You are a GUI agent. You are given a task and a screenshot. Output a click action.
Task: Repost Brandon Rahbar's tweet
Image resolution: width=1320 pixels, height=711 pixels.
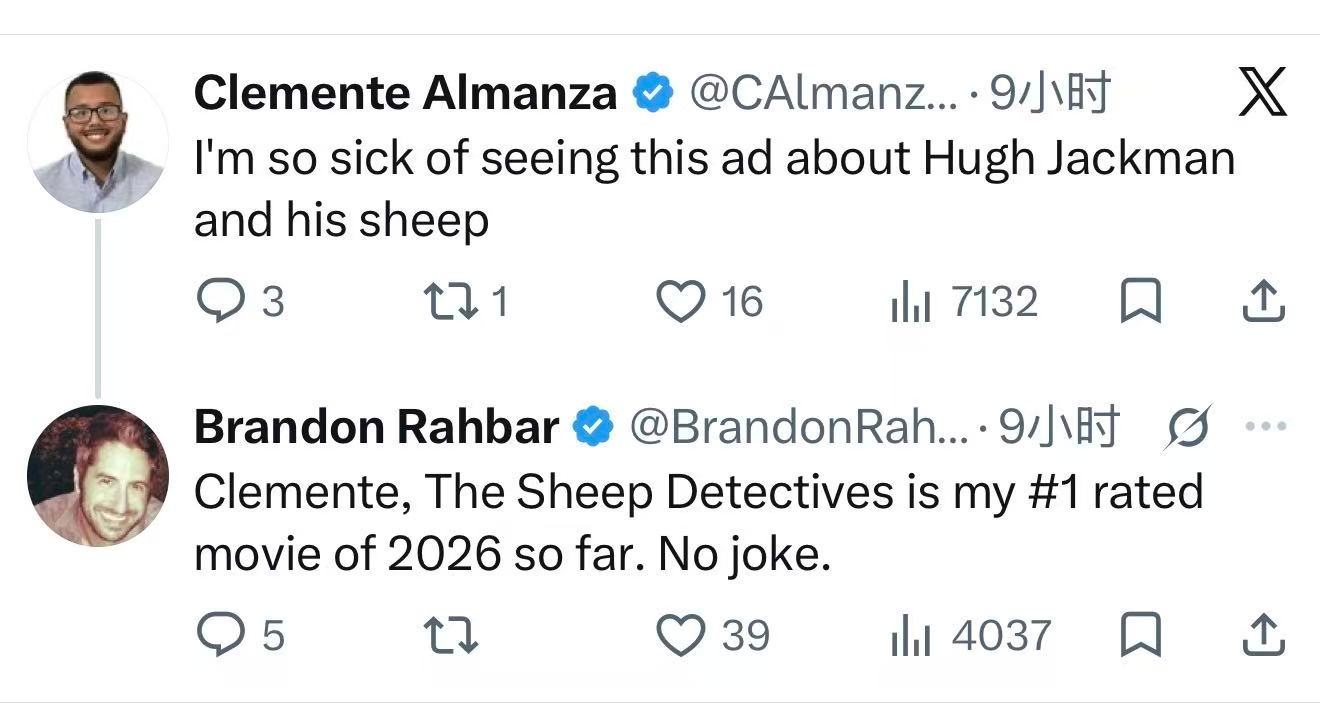(449, 635)
